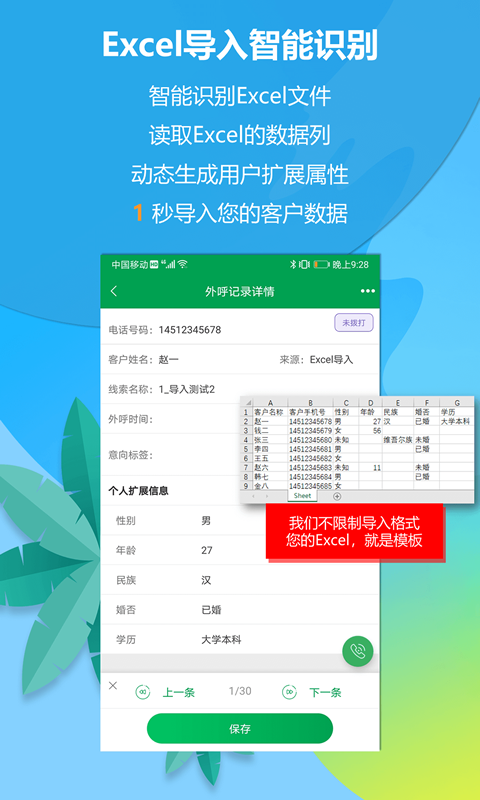
Task: Click the Excel select-all corner triangle
Action: 247,403
